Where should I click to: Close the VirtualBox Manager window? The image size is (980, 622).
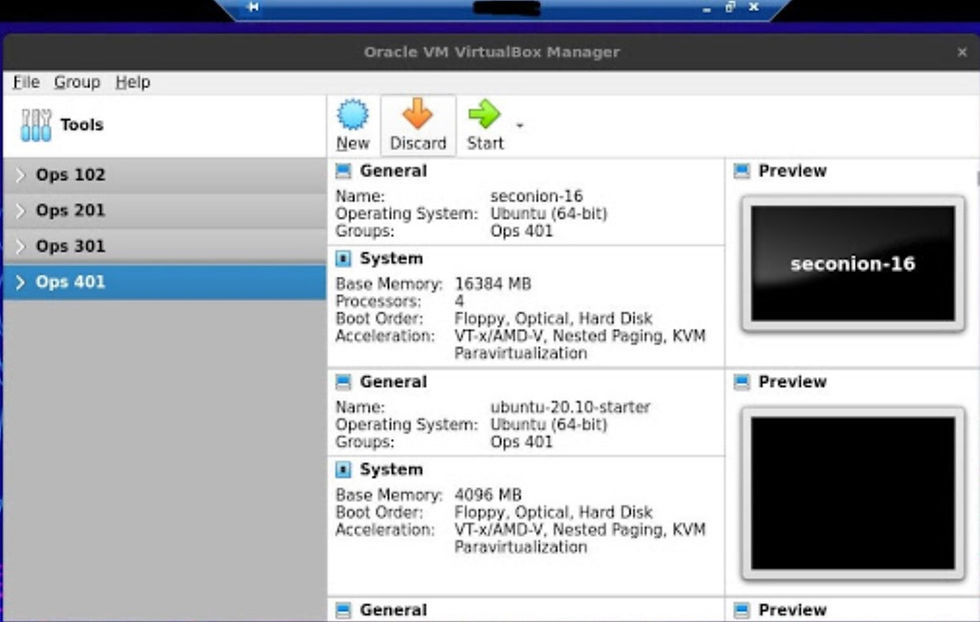point(962,53)
